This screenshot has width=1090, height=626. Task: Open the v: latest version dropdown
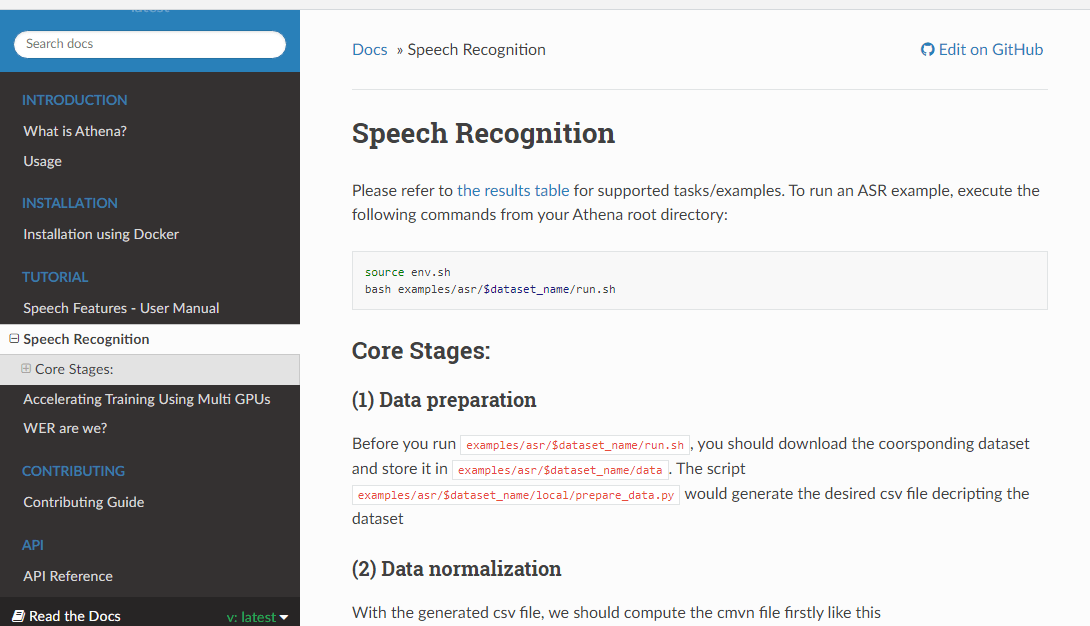257,616
